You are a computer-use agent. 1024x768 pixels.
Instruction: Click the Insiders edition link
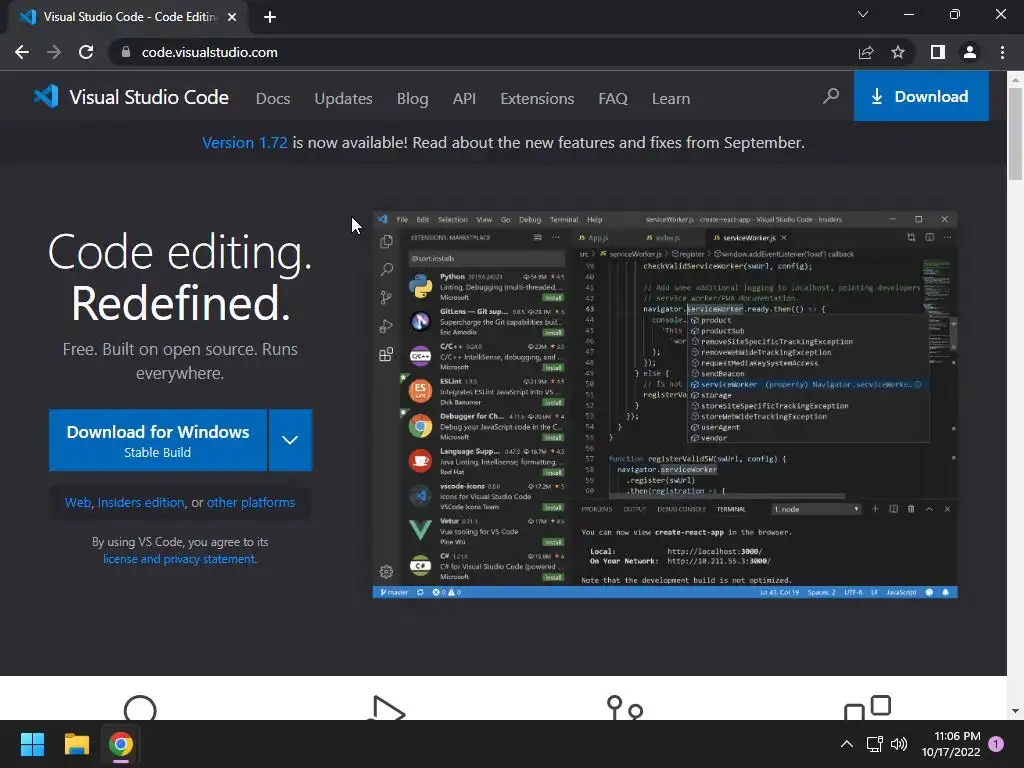(141, 502)
